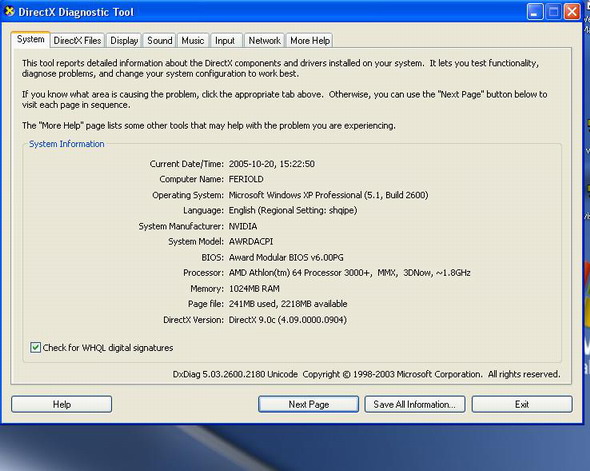Image resolution: width=590 pixels, height=471 pixels.
Task: Switch to the DirectX Files tab
Action: (x=78, y=41)
